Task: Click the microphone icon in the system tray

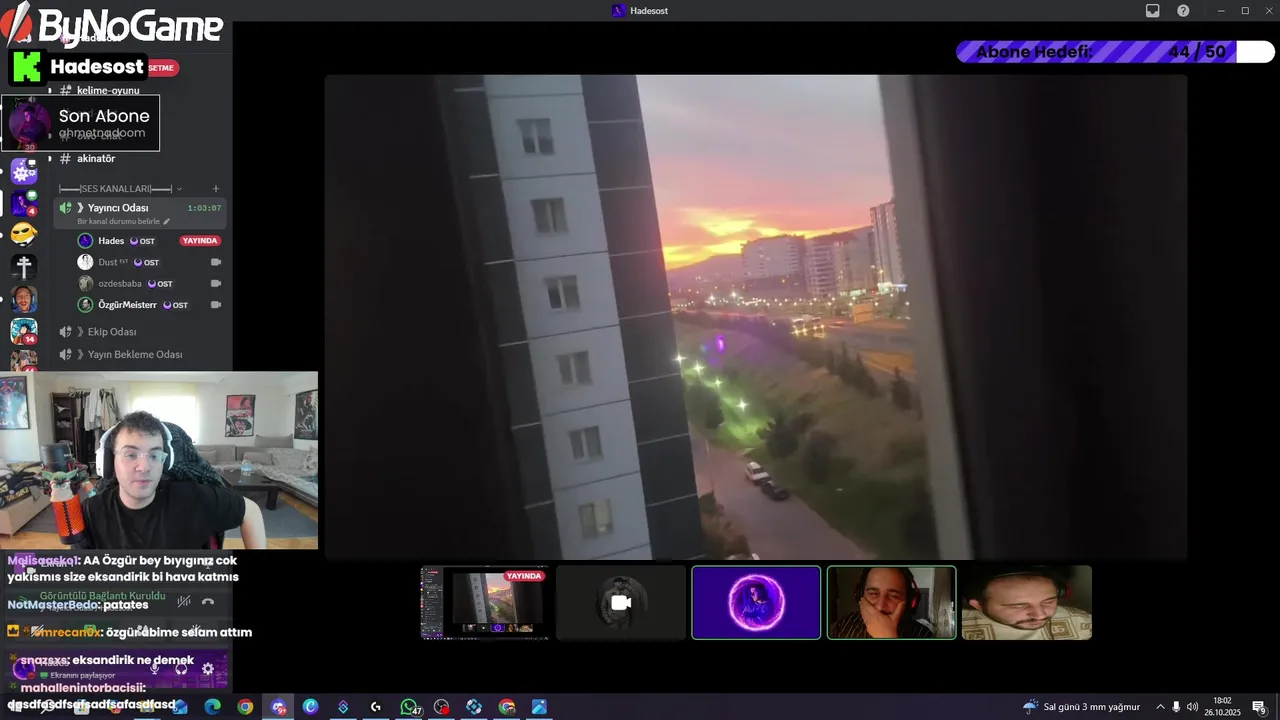Action: pos(1176,707)
